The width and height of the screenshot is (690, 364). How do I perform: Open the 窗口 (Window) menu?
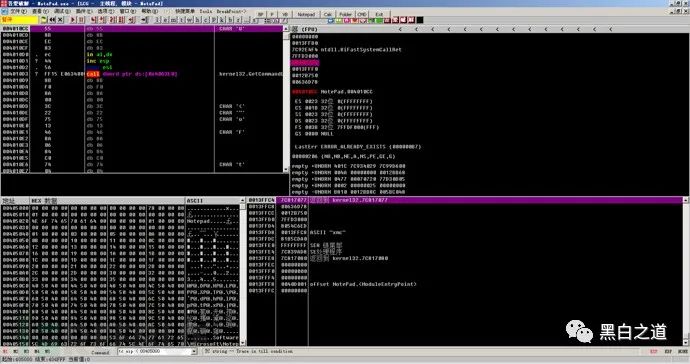(128, 11)
